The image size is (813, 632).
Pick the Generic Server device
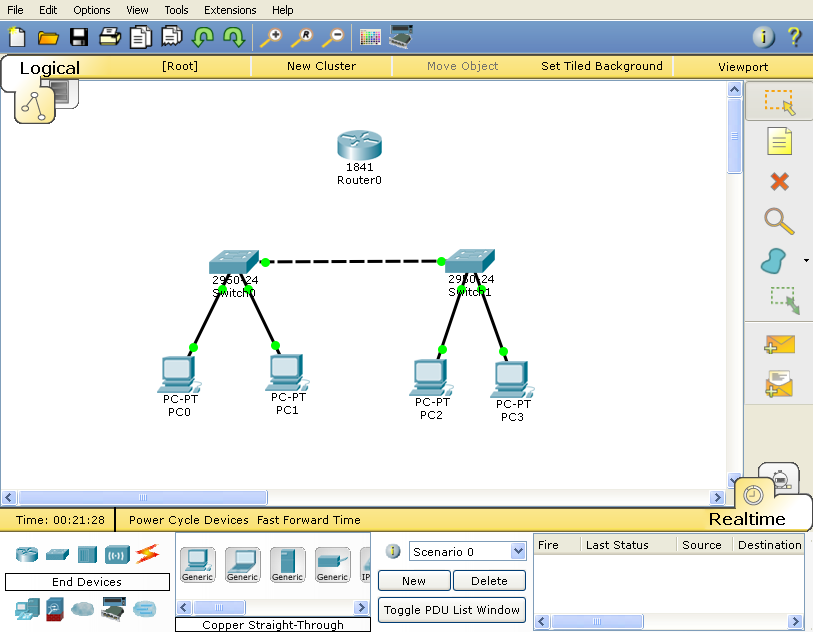coord(288,565)
